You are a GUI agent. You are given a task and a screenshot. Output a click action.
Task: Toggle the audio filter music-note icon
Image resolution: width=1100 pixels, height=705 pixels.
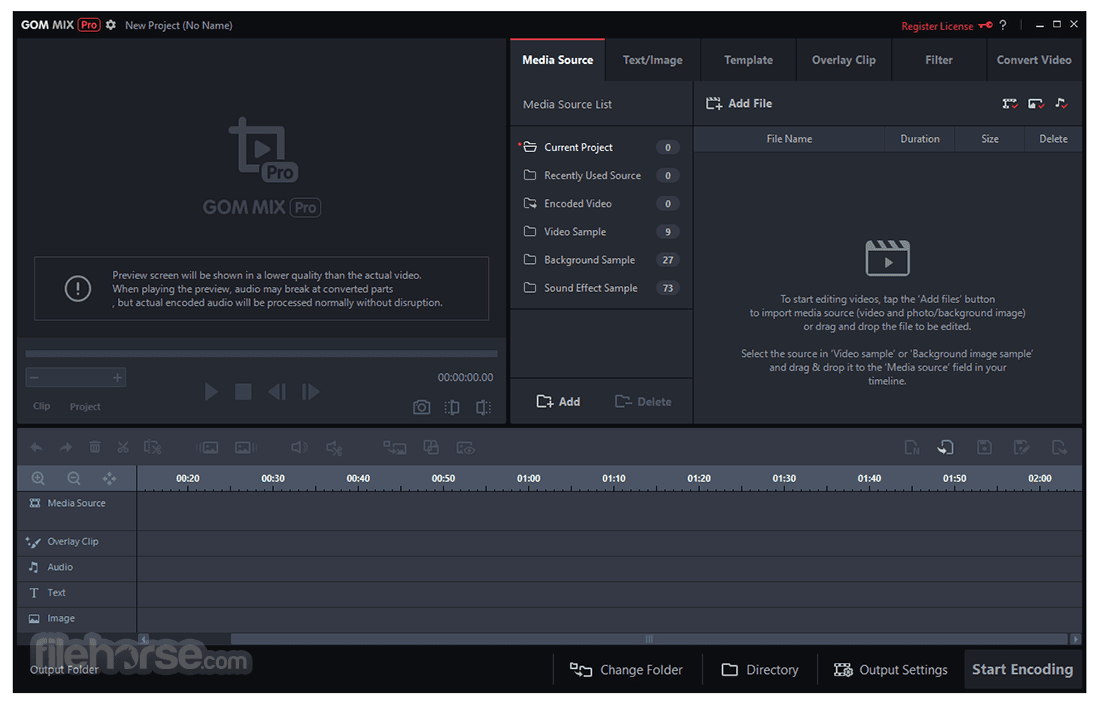tap(1061, 104)
